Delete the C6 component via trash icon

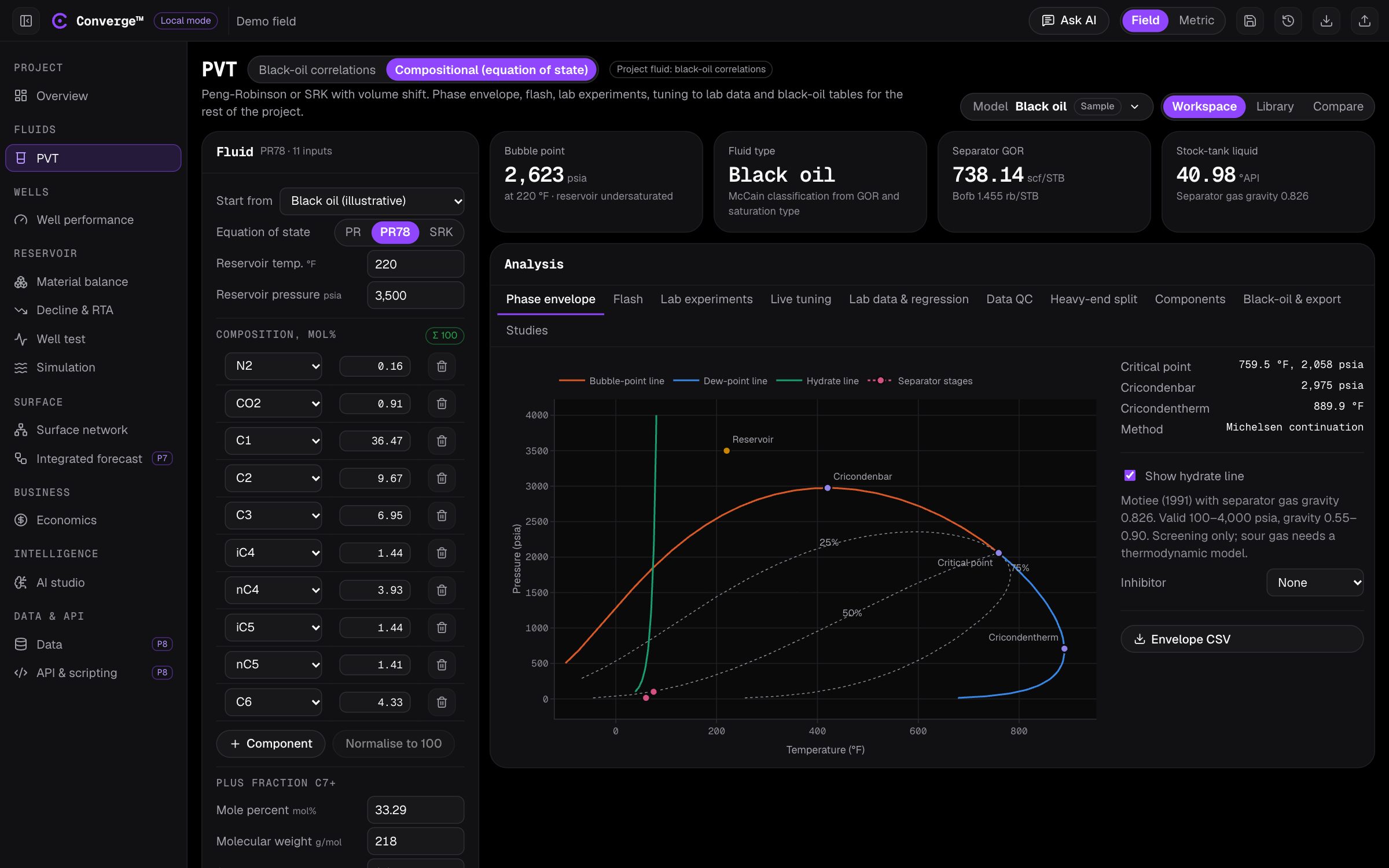click(x=442, y=702)
